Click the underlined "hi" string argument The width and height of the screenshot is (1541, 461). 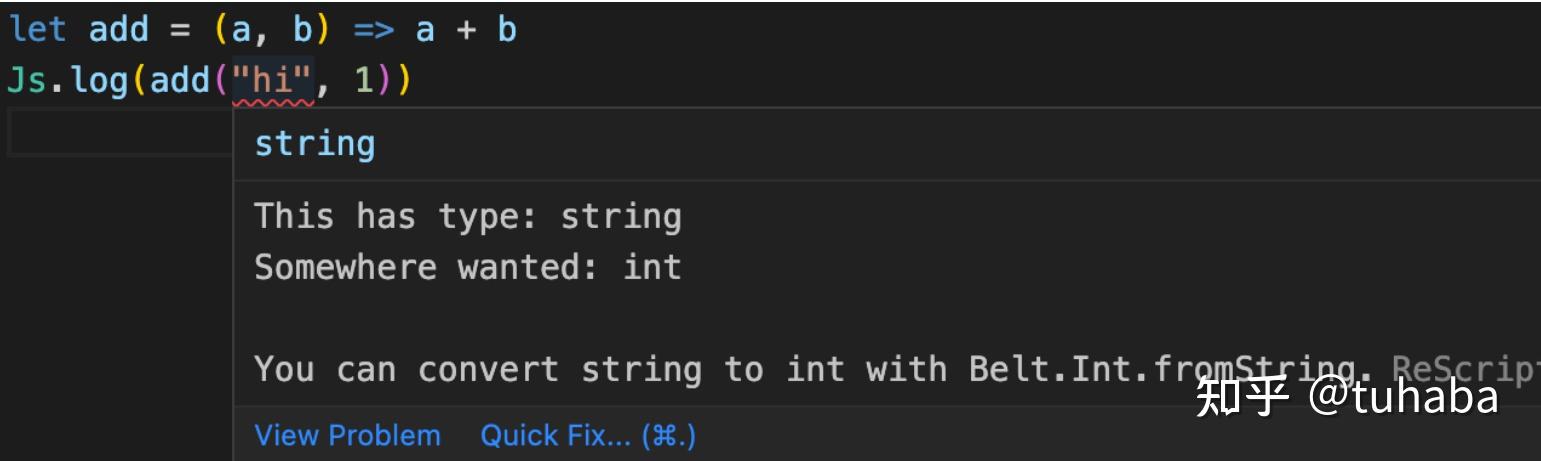tap(273, 81)
